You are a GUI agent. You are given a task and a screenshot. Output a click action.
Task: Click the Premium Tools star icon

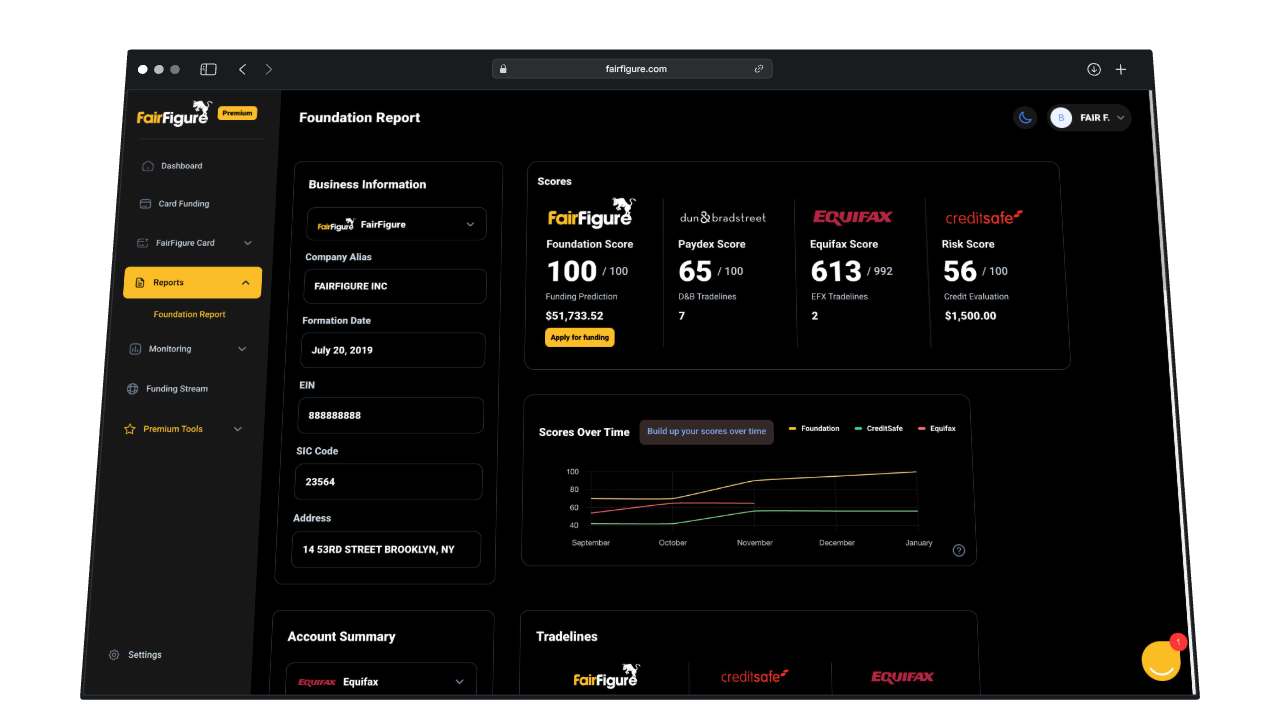pyautogui.click(x=130, y=429)
